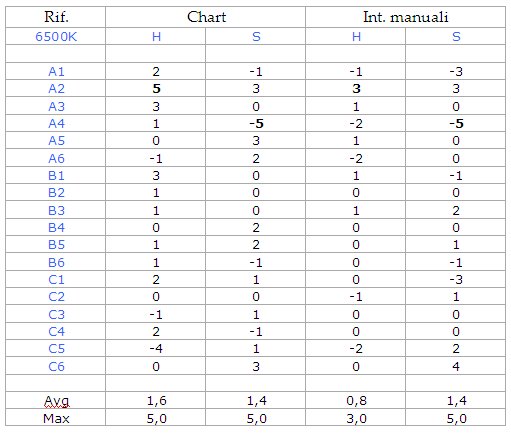Select the 6500K reference cell
The width and height of the screenshot is (511, 433).
(x=56, y=36)
